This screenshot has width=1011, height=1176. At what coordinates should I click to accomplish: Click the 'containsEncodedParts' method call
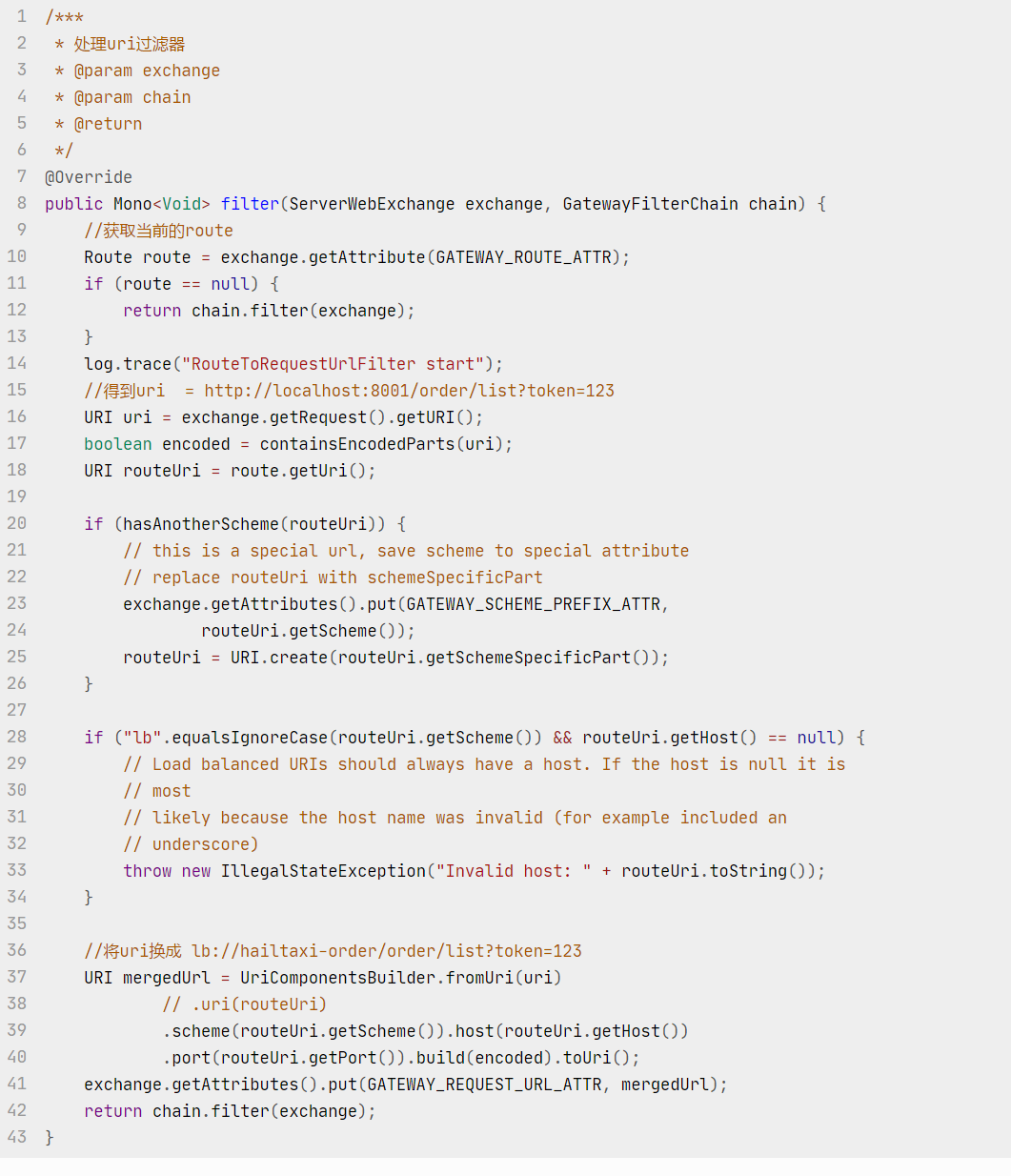pyautogui.click(x=357, y=444)
